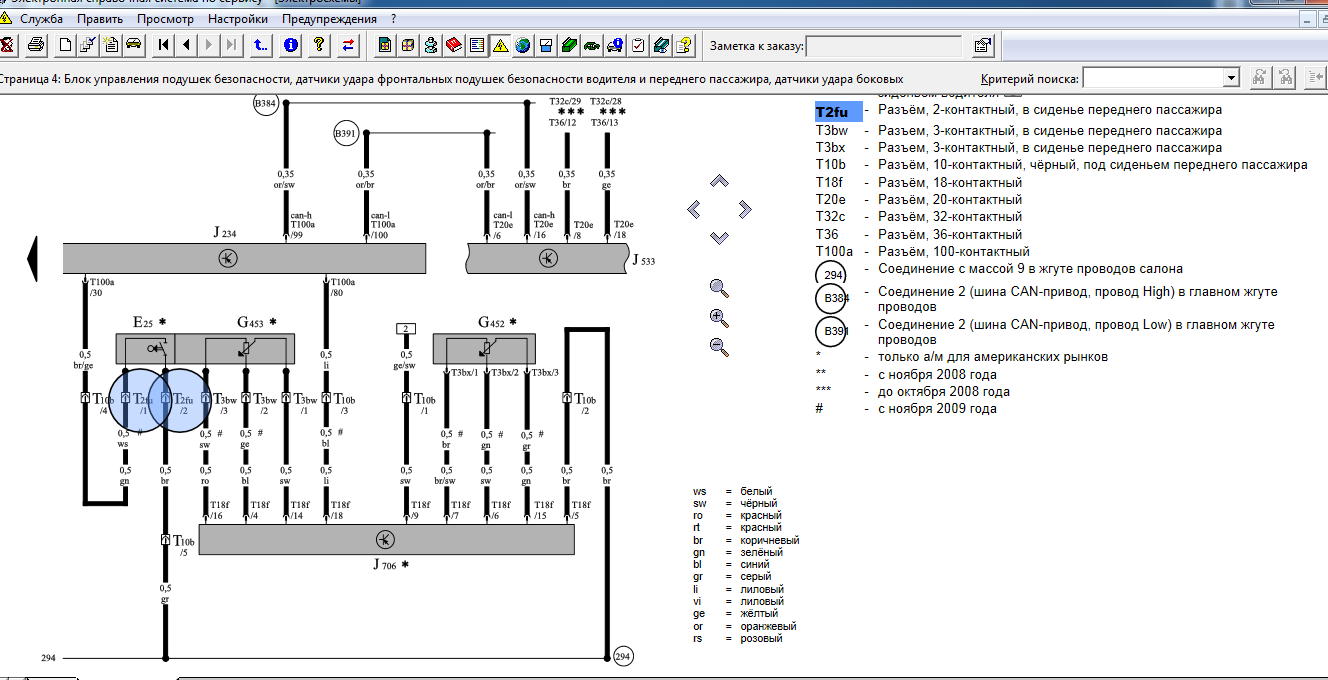Viewport: 1328px width, 680px height.
Task: Open the Критерий поиска dropdown
Action: [x=1231, y=78]
